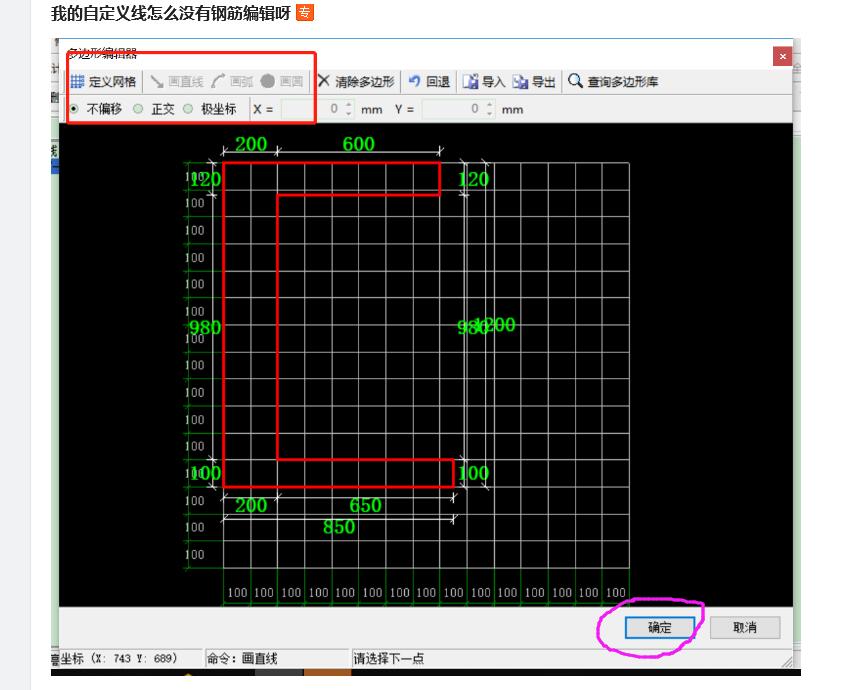
Task: Click the green 650 dimension label
Action: (x=365, y=505)
